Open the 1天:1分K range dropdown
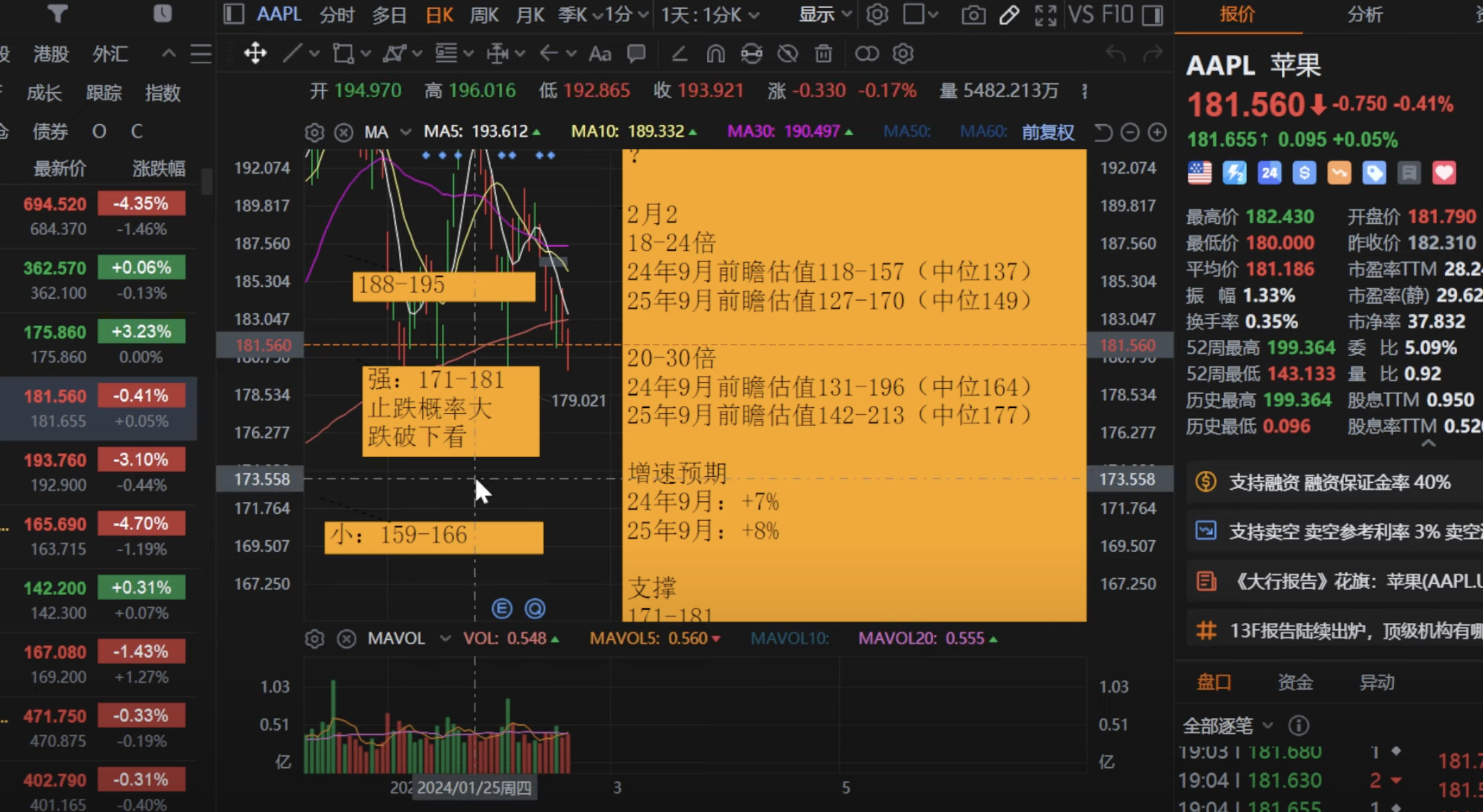1483x812 pixels. point(710,14)
